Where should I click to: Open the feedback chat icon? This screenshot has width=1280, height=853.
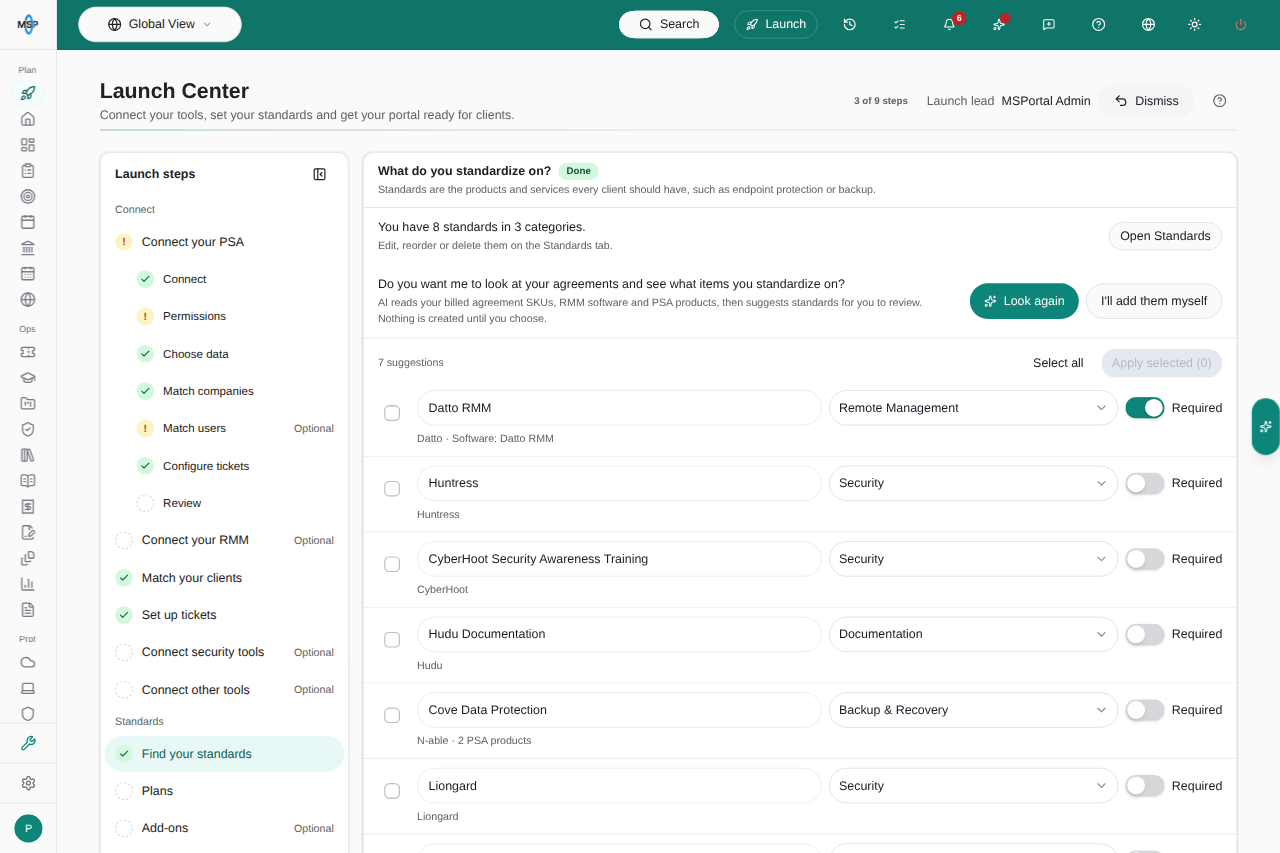point(1049,24)
